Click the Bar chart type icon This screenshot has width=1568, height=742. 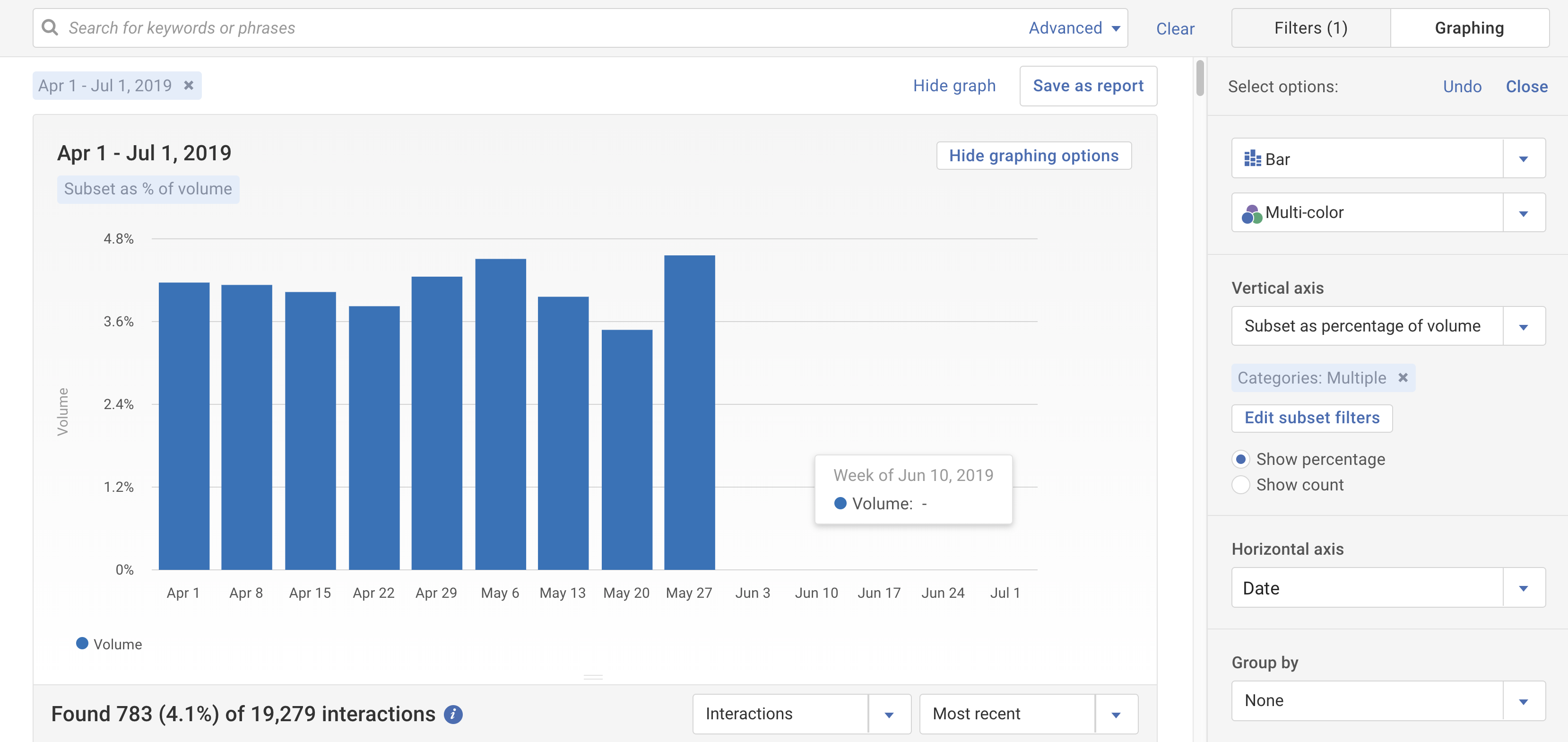(1252, 159)
